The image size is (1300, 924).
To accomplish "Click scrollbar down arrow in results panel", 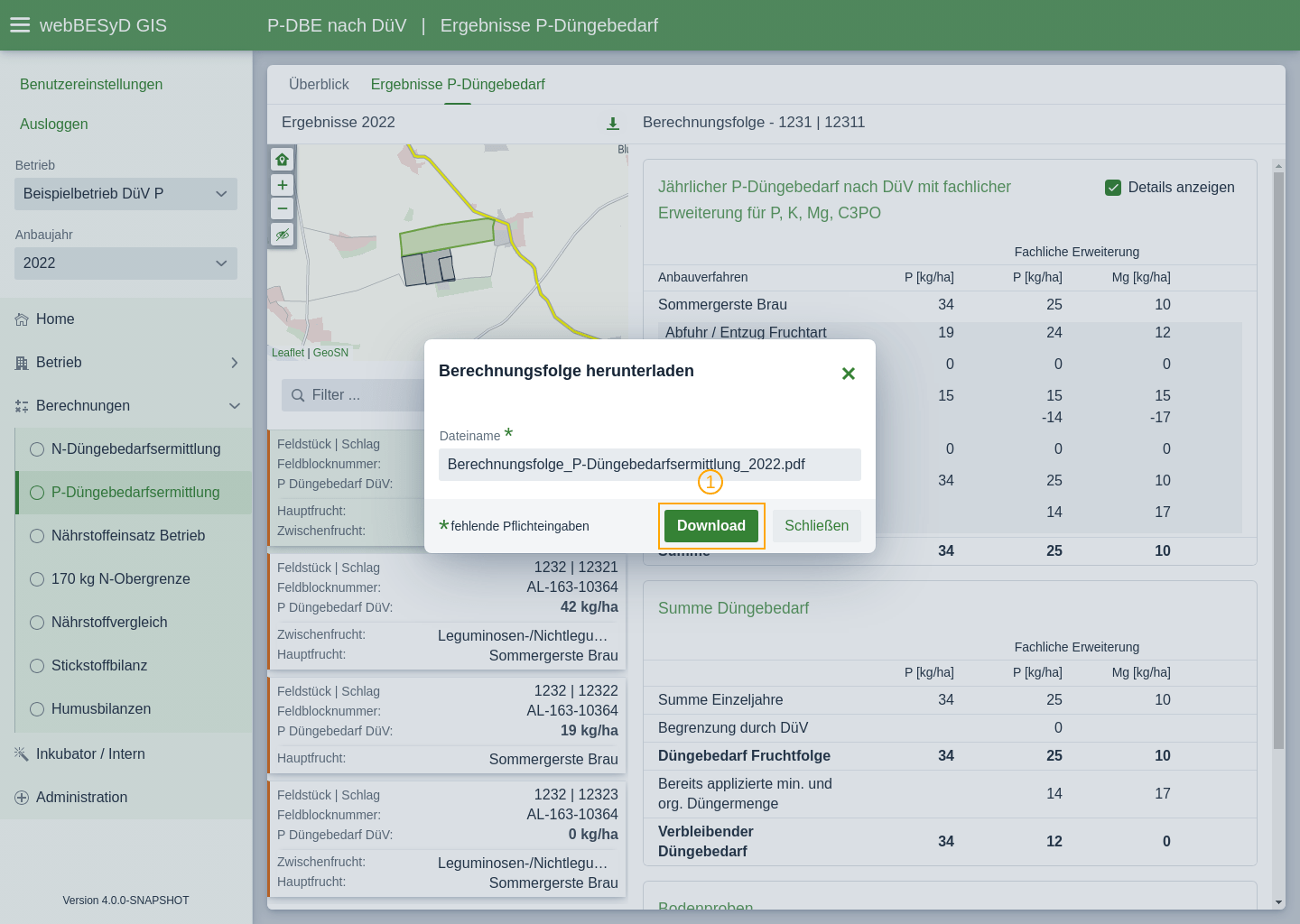I will pyautogui.click(x=1278, y=902).
